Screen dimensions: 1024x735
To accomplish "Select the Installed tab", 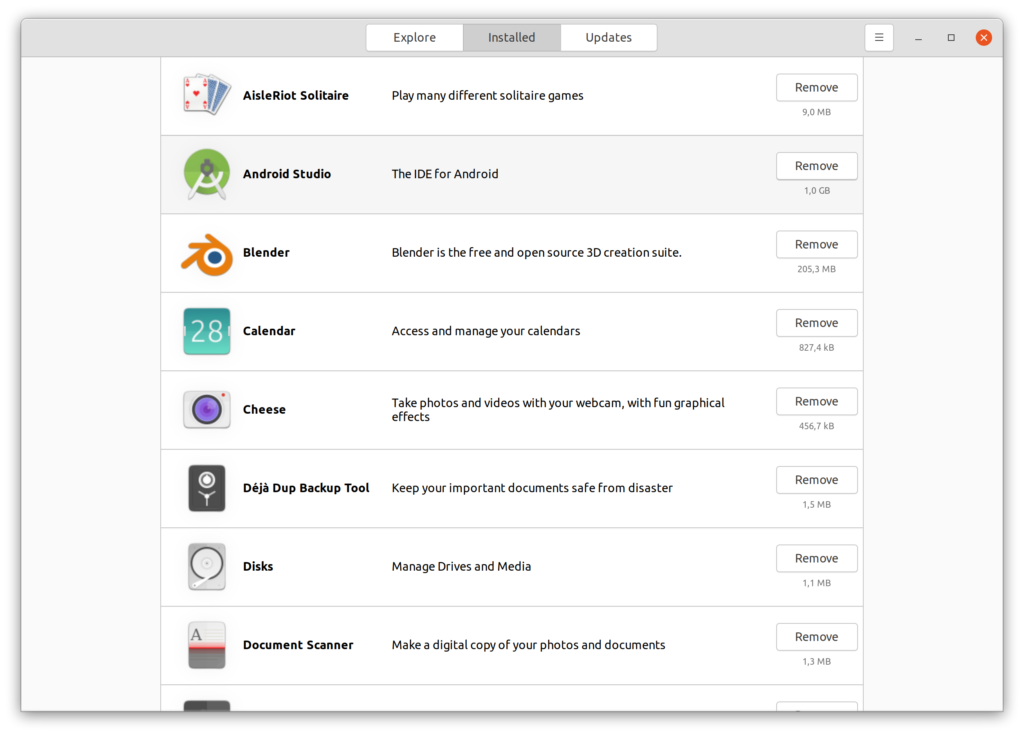I will pos(511,38).
